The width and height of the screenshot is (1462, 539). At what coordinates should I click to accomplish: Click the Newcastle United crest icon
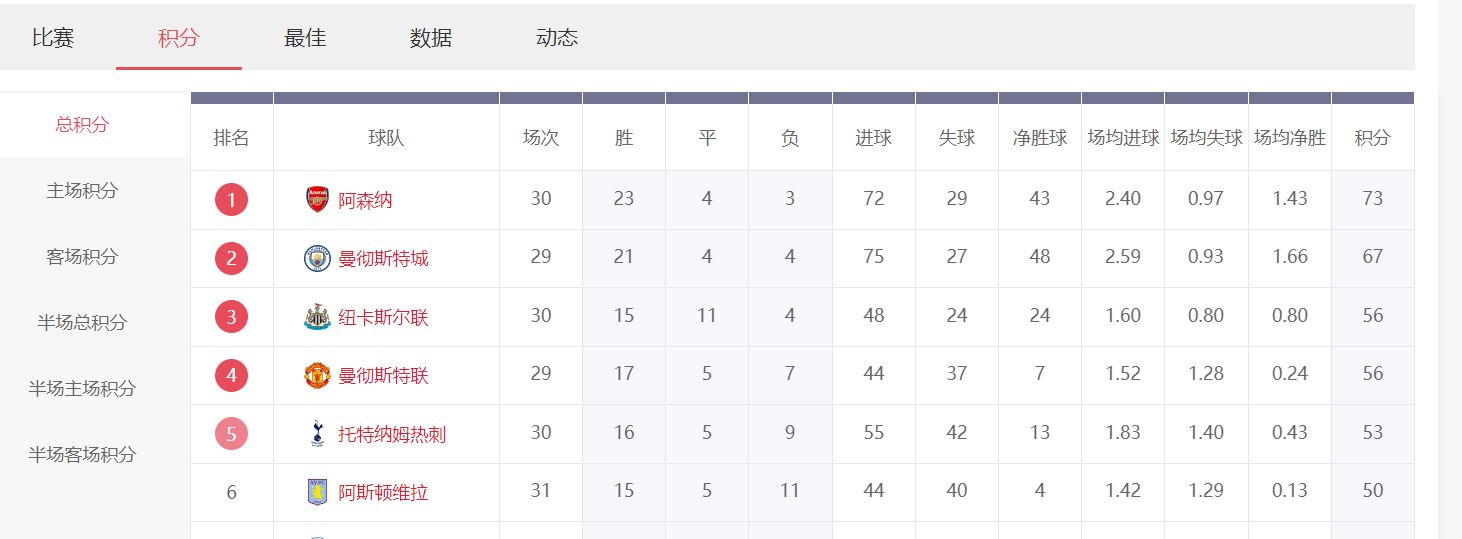[x=317, y=317]
